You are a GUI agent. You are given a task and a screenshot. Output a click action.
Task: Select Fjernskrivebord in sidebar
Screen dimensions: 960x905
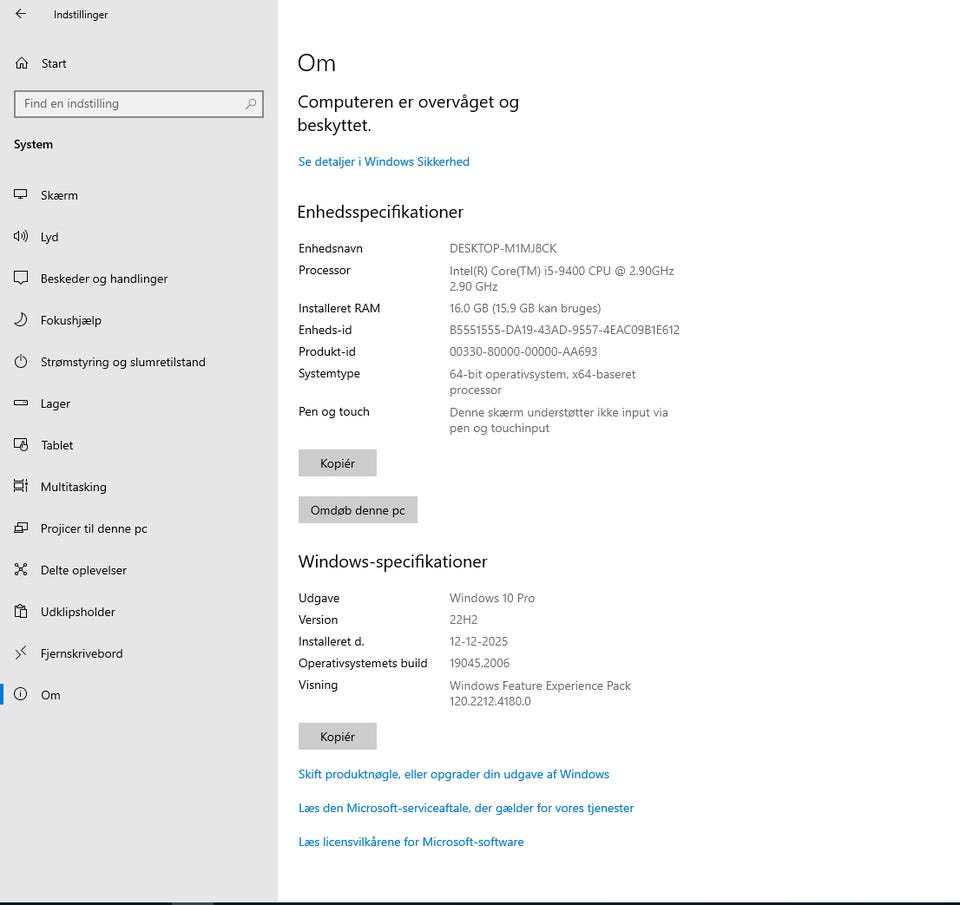(x=138, y=653)
